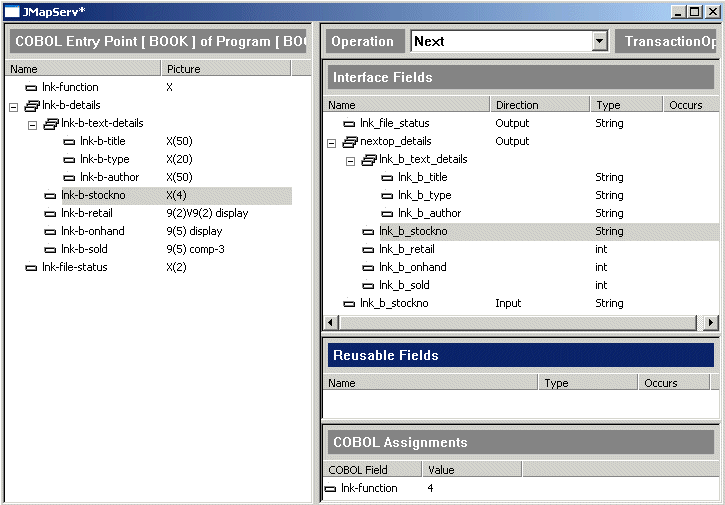Click the field icon in COBOL Assignments row
Viewport: 725px width, 505px height.
[x=331, y=489]
